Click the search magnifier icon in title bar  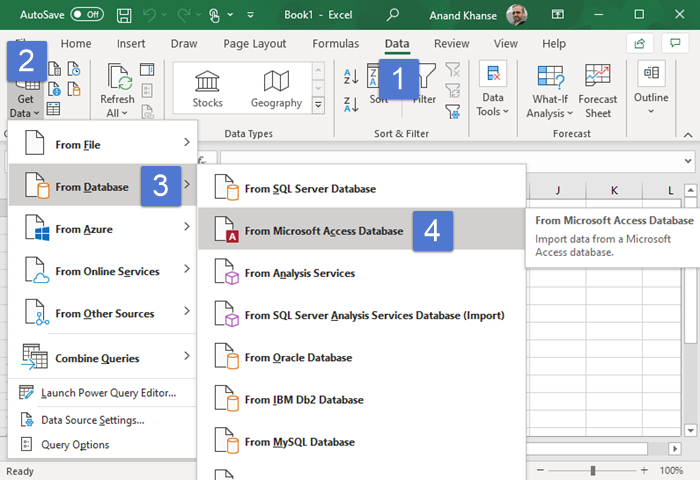click(393, 15)
